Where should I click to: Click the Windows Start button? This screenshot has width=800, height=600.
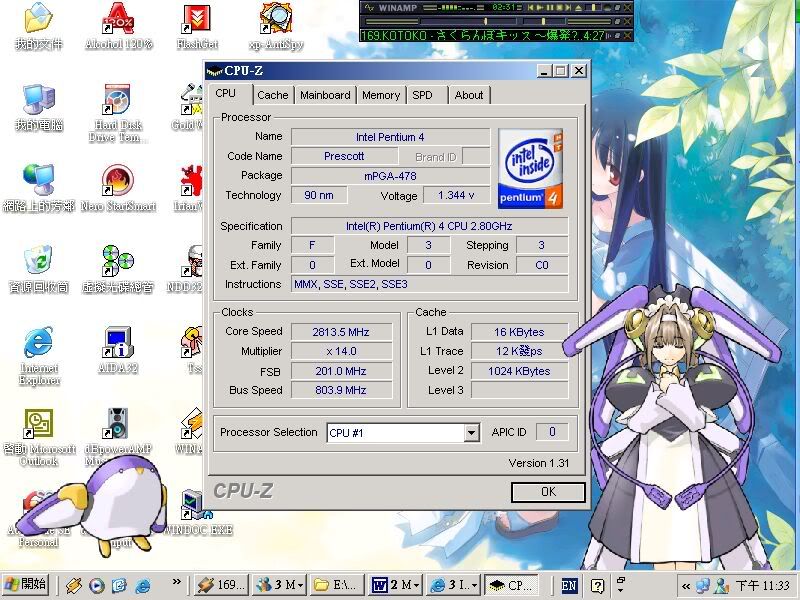[27, 585]
